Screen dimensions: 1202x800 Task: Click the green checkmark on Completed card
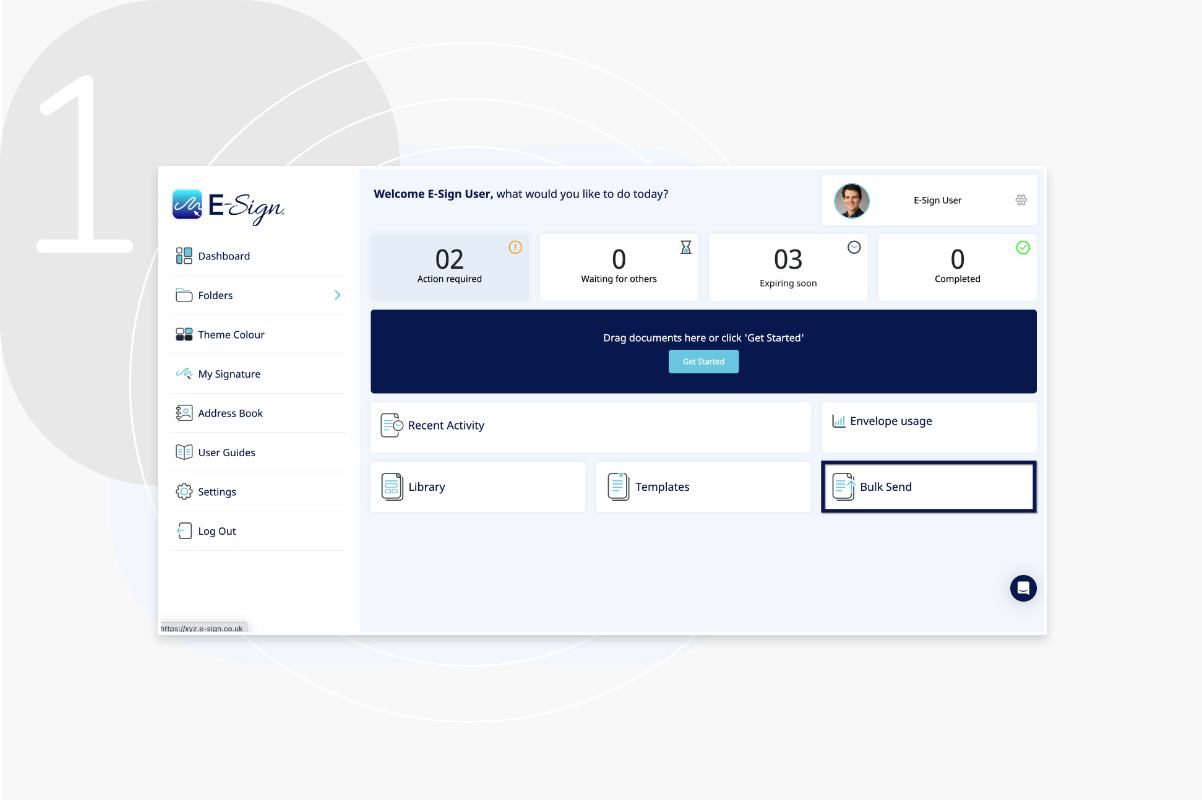tap(1023, 247)
